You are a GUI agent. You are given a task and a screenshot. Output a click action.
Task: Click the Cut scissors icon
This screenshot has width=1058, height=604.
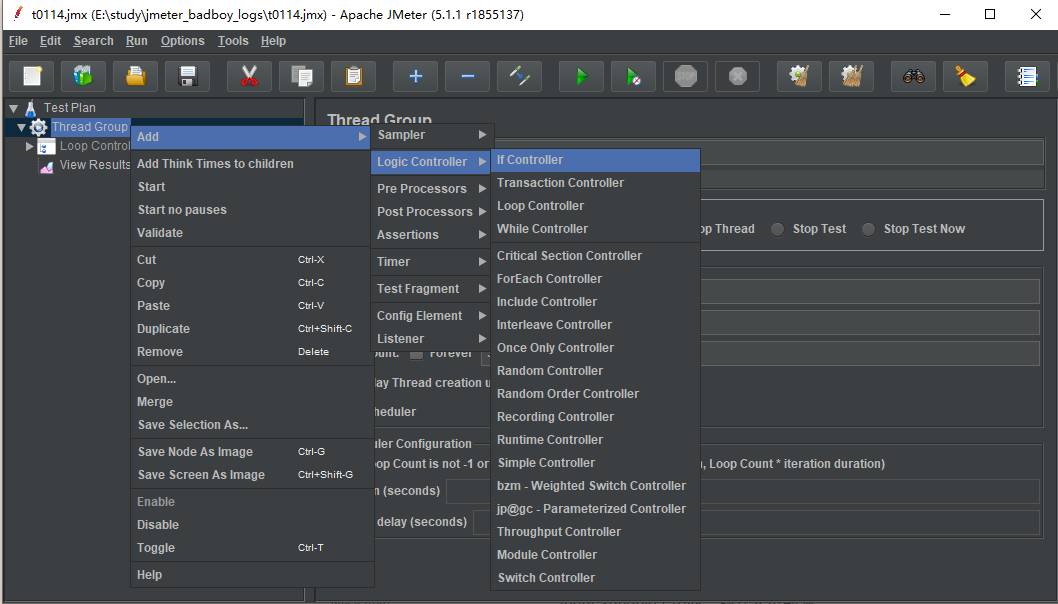coord(249,76)
